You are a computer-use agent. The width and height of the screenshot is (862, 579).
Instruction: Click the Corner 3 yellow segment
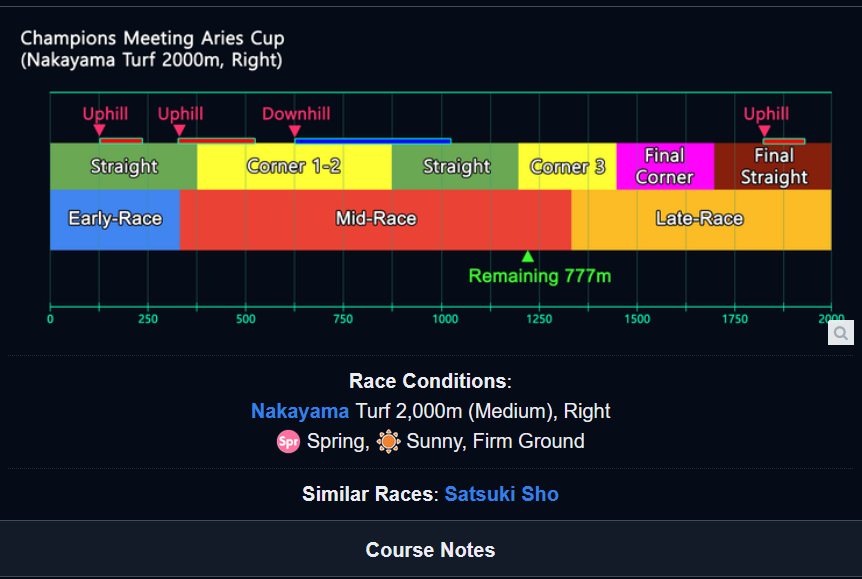coord(567,166)
